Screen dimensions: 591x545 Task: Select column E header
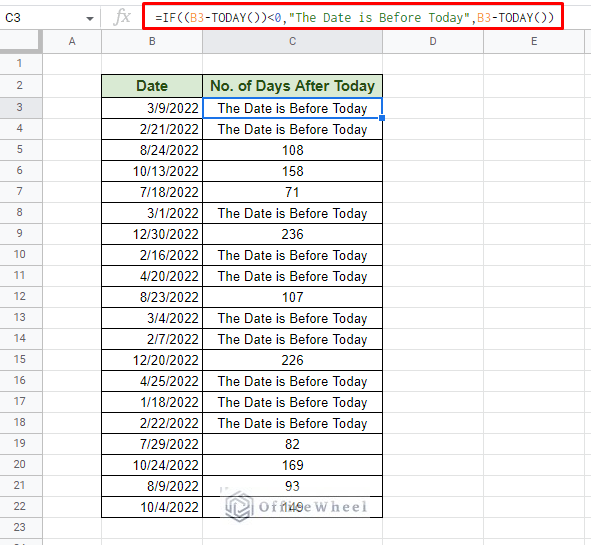click(x=534, y=41)
